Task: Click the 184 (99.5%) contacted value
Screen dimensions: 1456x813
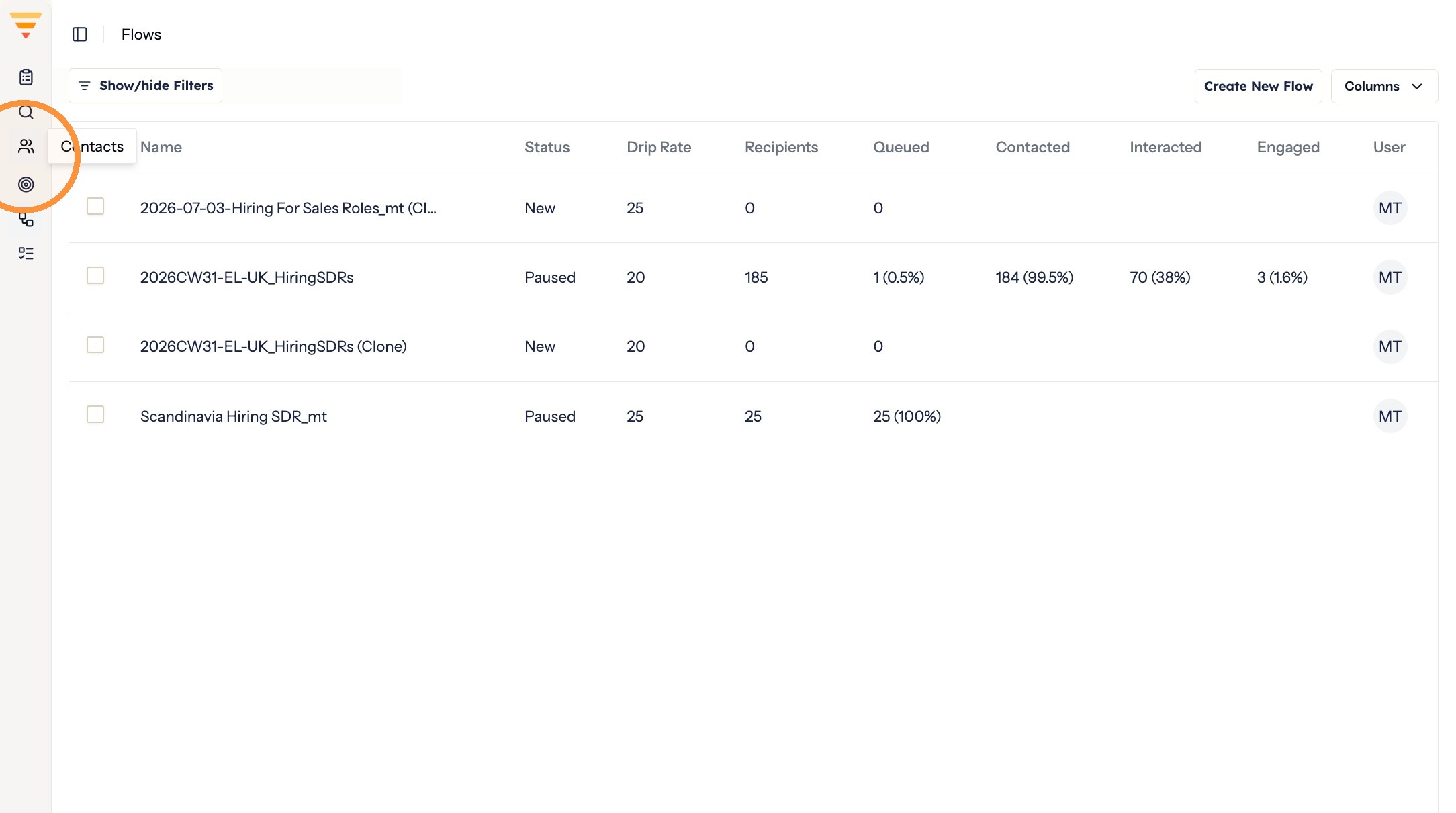Action: coord(1034,277)
